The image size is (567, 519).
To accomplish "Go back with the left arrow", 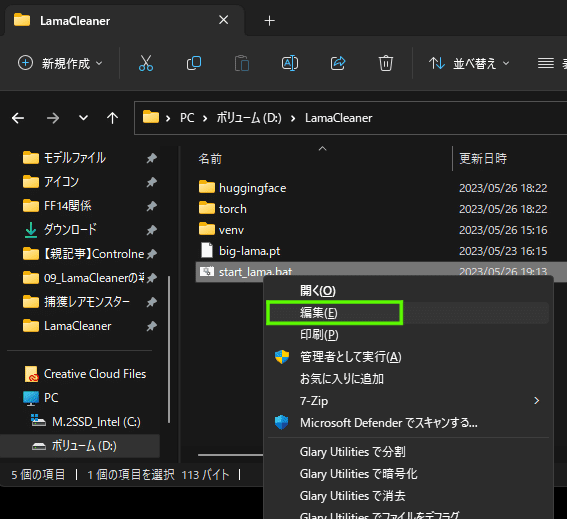I will pyautogui.click(x=18, y=118).
